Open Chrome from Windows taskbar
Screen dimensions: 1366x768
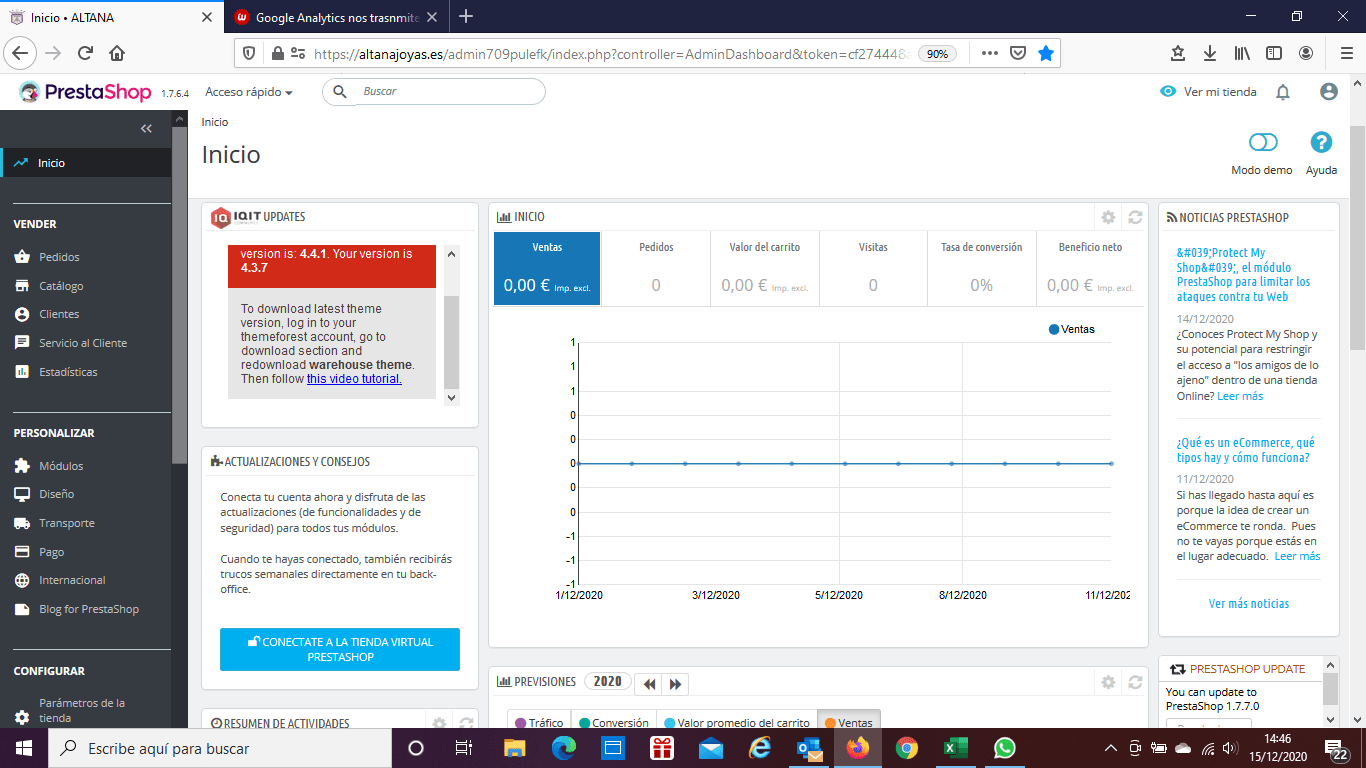(x=907, y=748)
